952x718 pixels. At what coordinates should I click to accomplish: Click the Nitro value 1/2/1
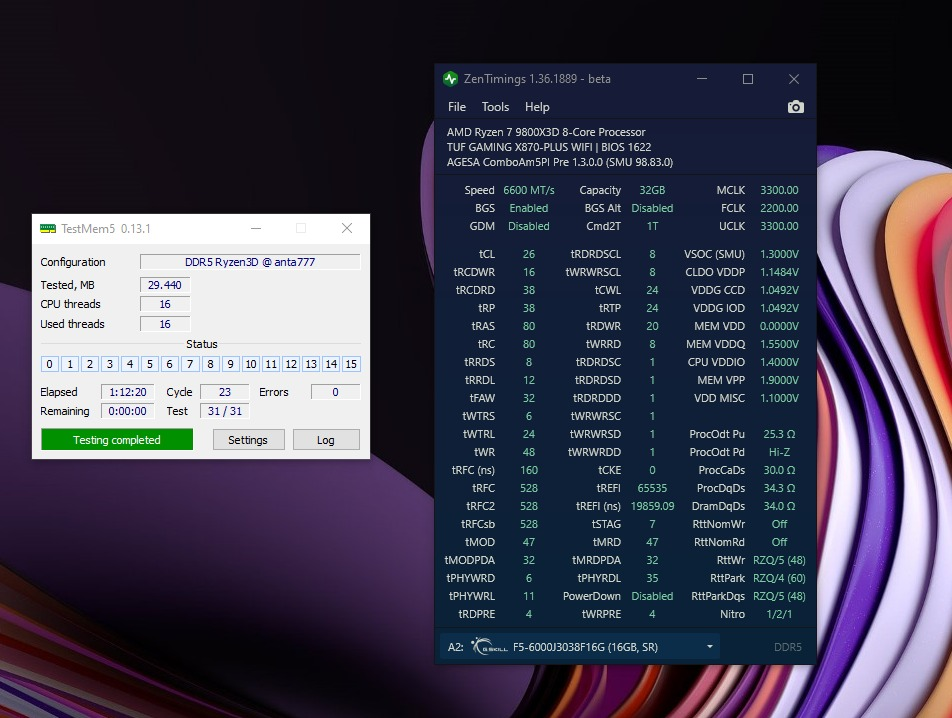coord(779,614)
